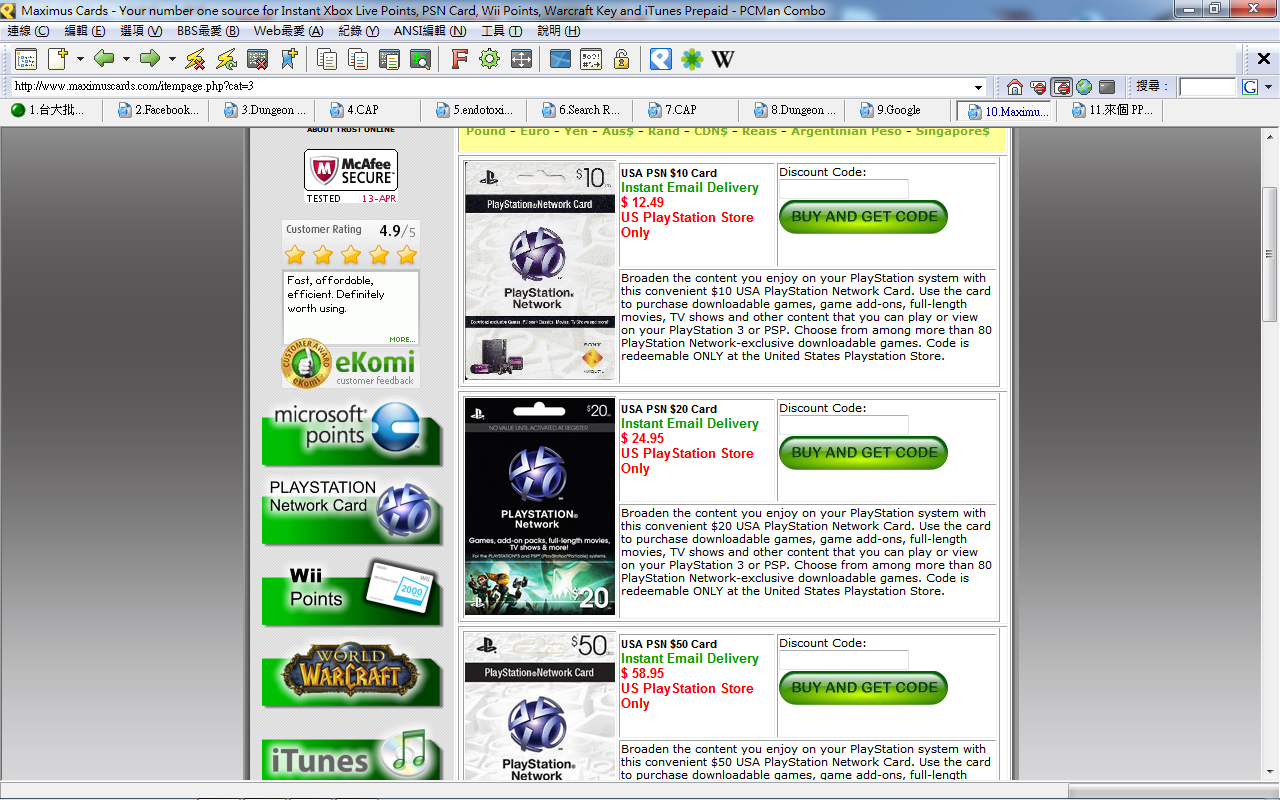Click the disconnect lightning icon with red X
The height and width of the screenshot is (800, 1280).
tap(195, 59)
